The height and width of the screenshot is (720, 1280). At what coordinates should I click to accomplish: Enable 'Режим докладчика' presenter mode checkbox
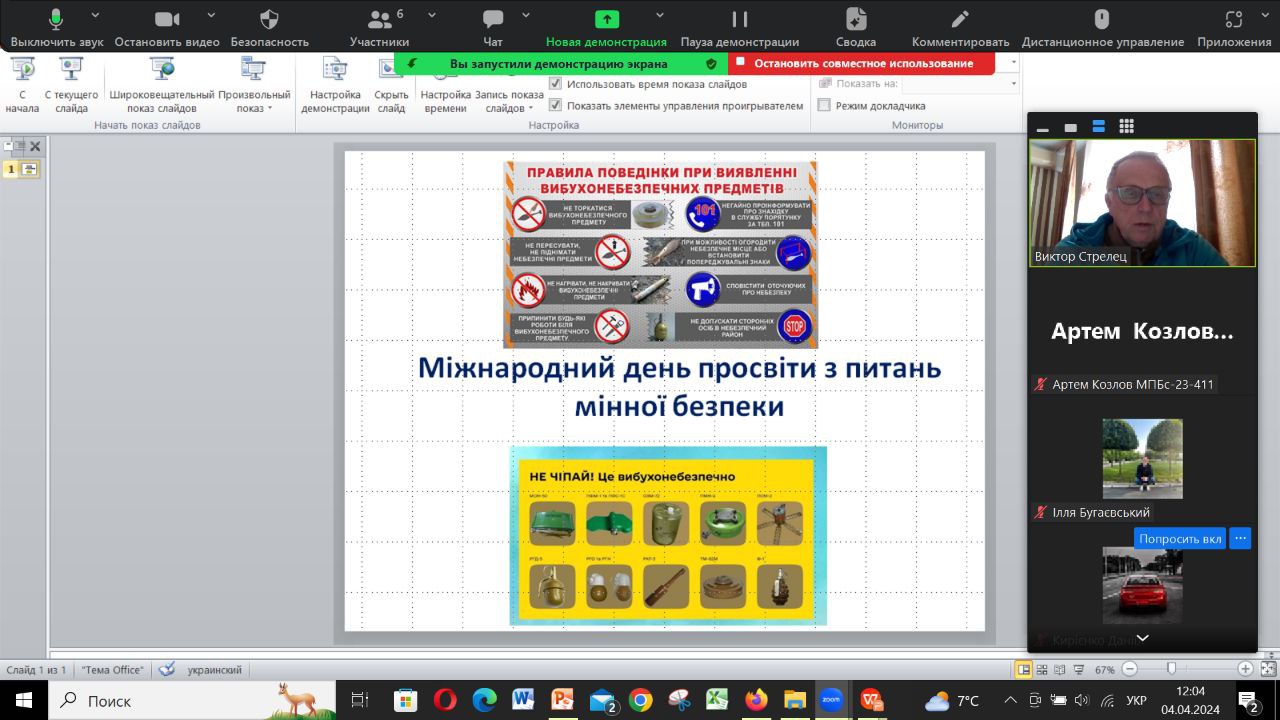824,105
